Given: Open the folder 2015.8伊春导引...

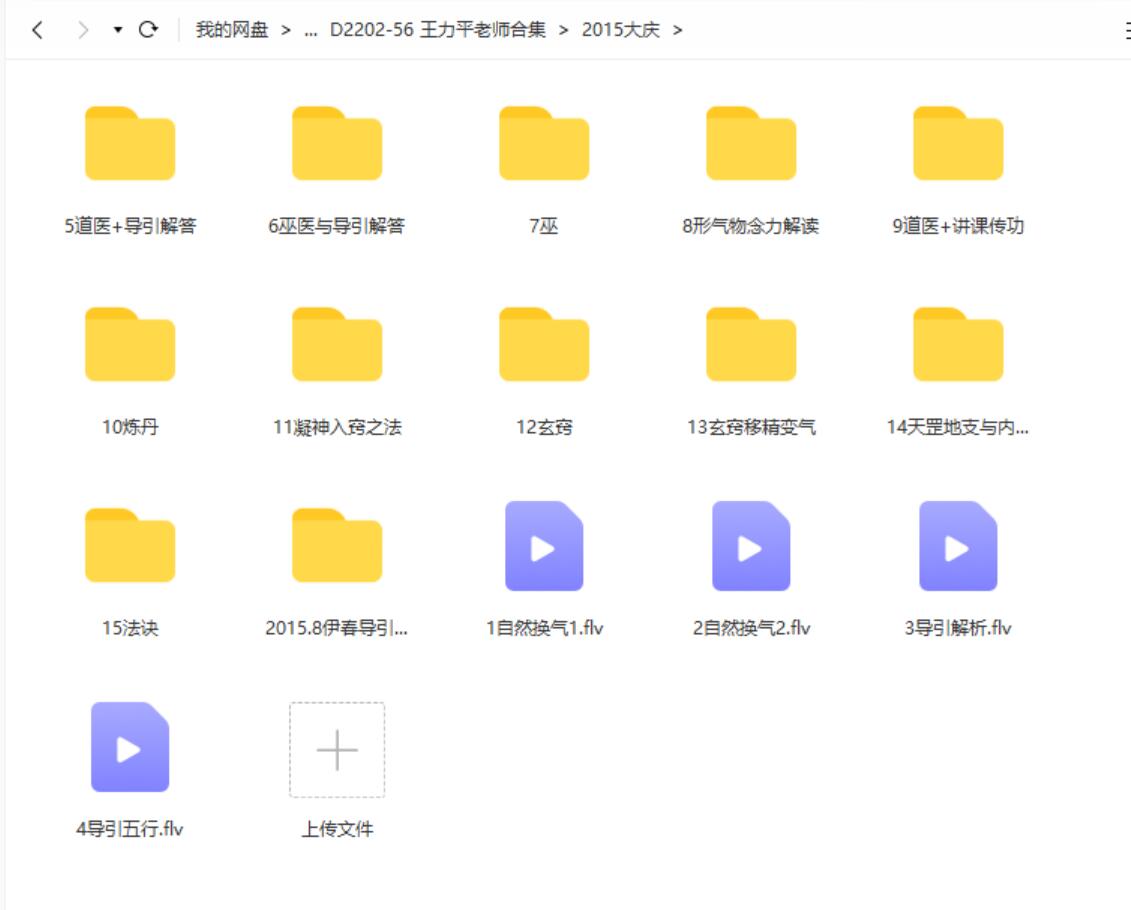Looking at the screenshot, I should [x=337, y=545].
